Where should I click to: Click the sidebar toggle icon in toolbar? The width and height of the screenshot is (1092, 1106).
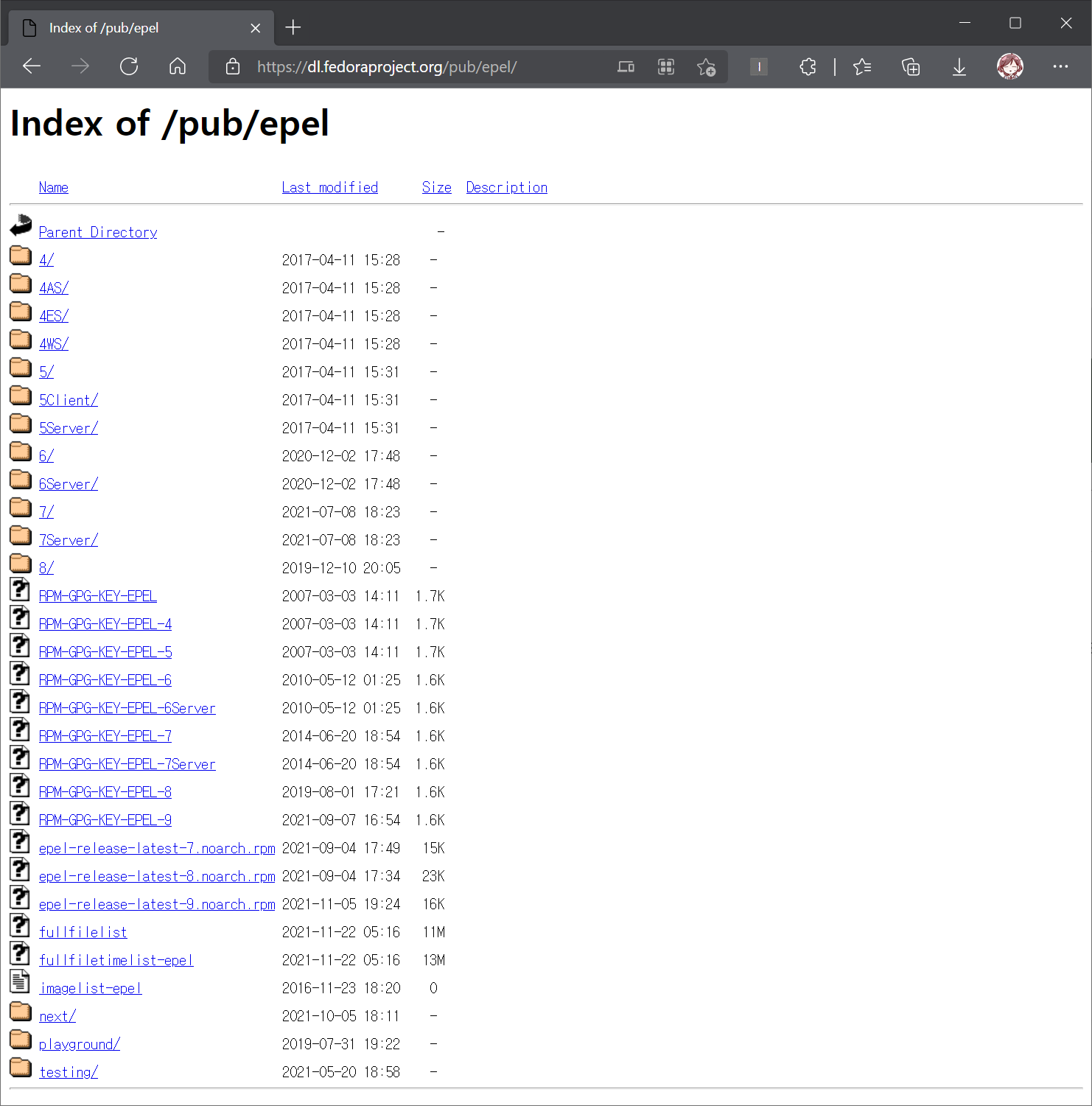tap(759, 67)
